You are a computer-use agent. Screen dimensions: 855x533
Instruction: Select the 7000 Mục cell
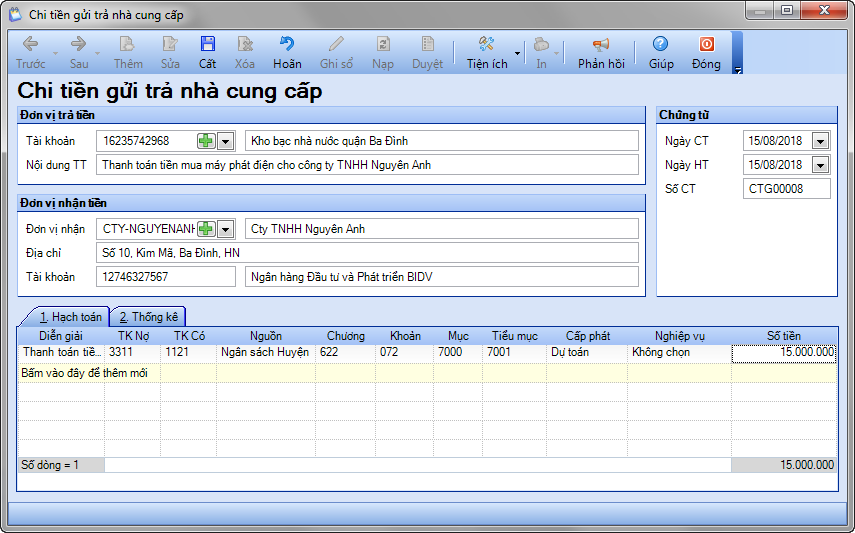pos(458,352)
